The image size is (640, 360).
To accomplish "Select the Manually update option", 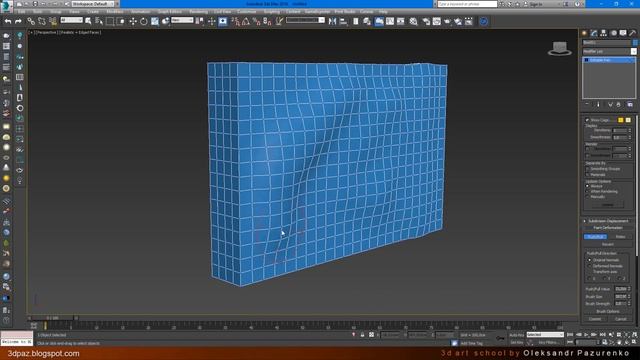I will (588, 197).
